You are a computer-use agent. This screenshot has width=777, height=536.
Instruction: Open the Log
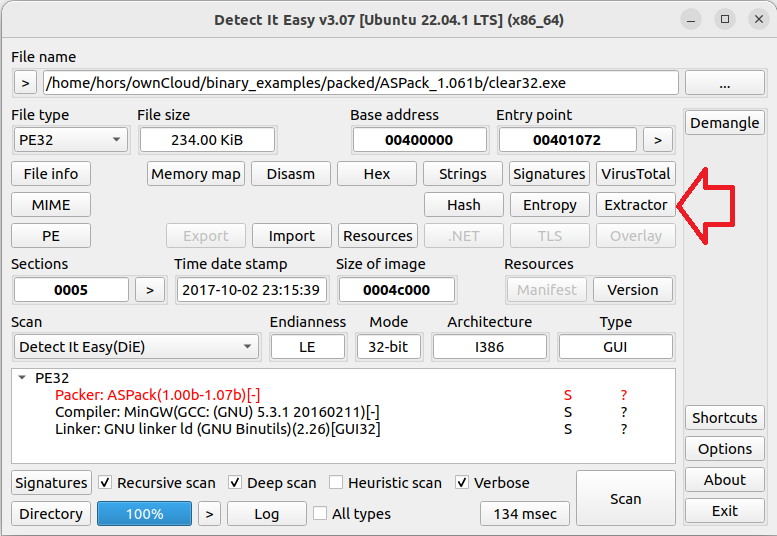click(267, 514)
